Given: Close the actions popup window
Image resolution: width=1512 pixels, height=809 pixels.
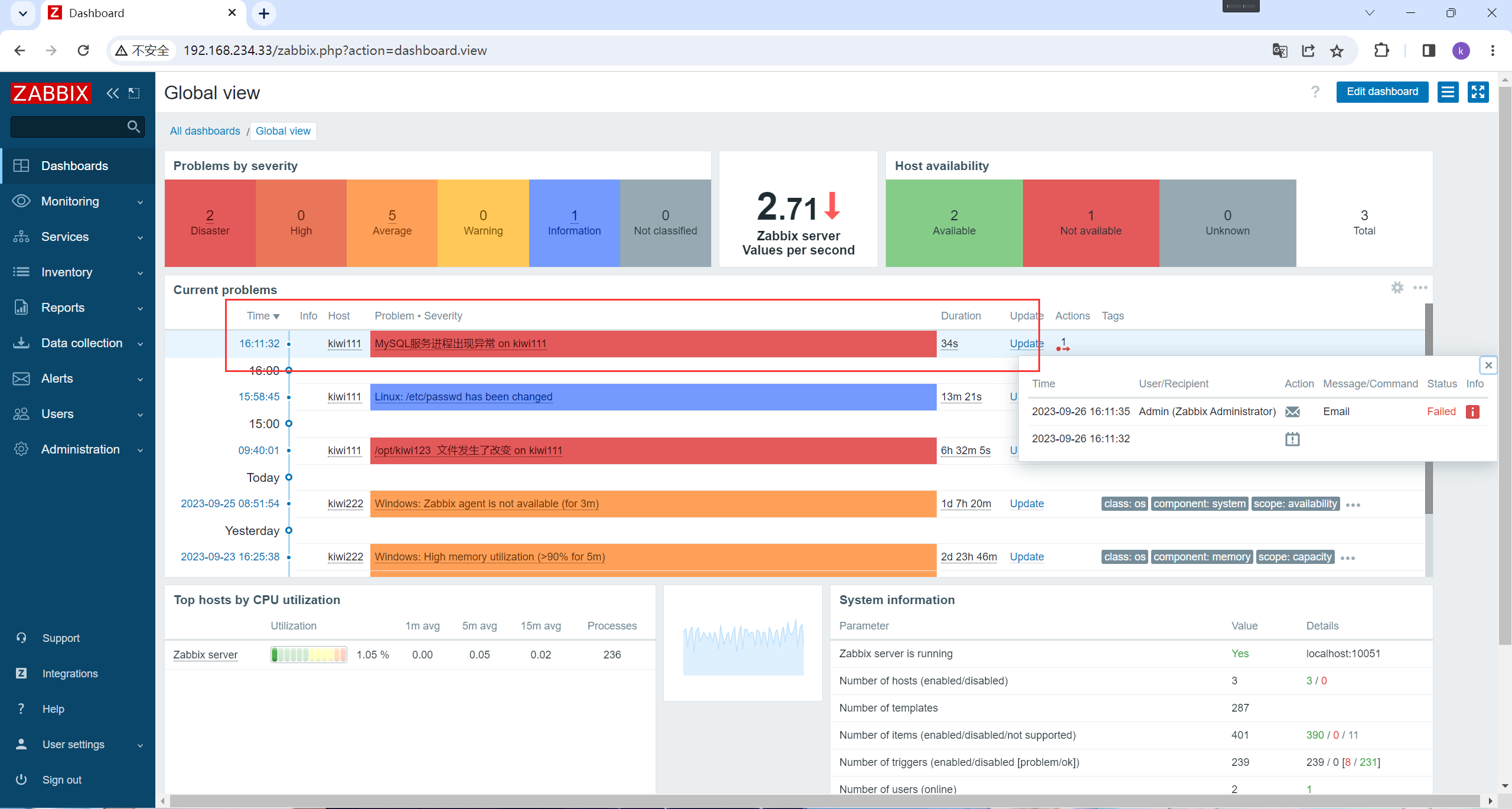Looking at the screenshot, I should 1488,366.
